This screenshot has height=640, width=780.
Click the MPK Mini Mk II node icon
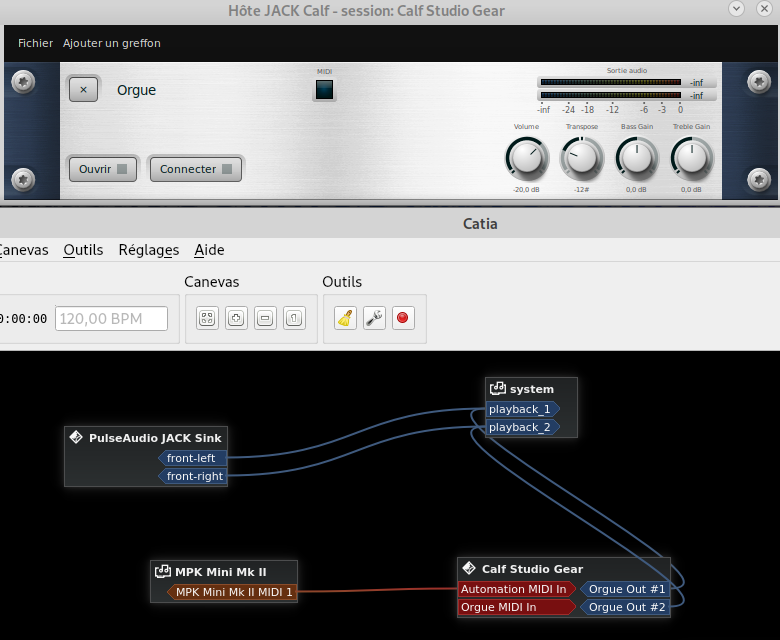[163, 571]
